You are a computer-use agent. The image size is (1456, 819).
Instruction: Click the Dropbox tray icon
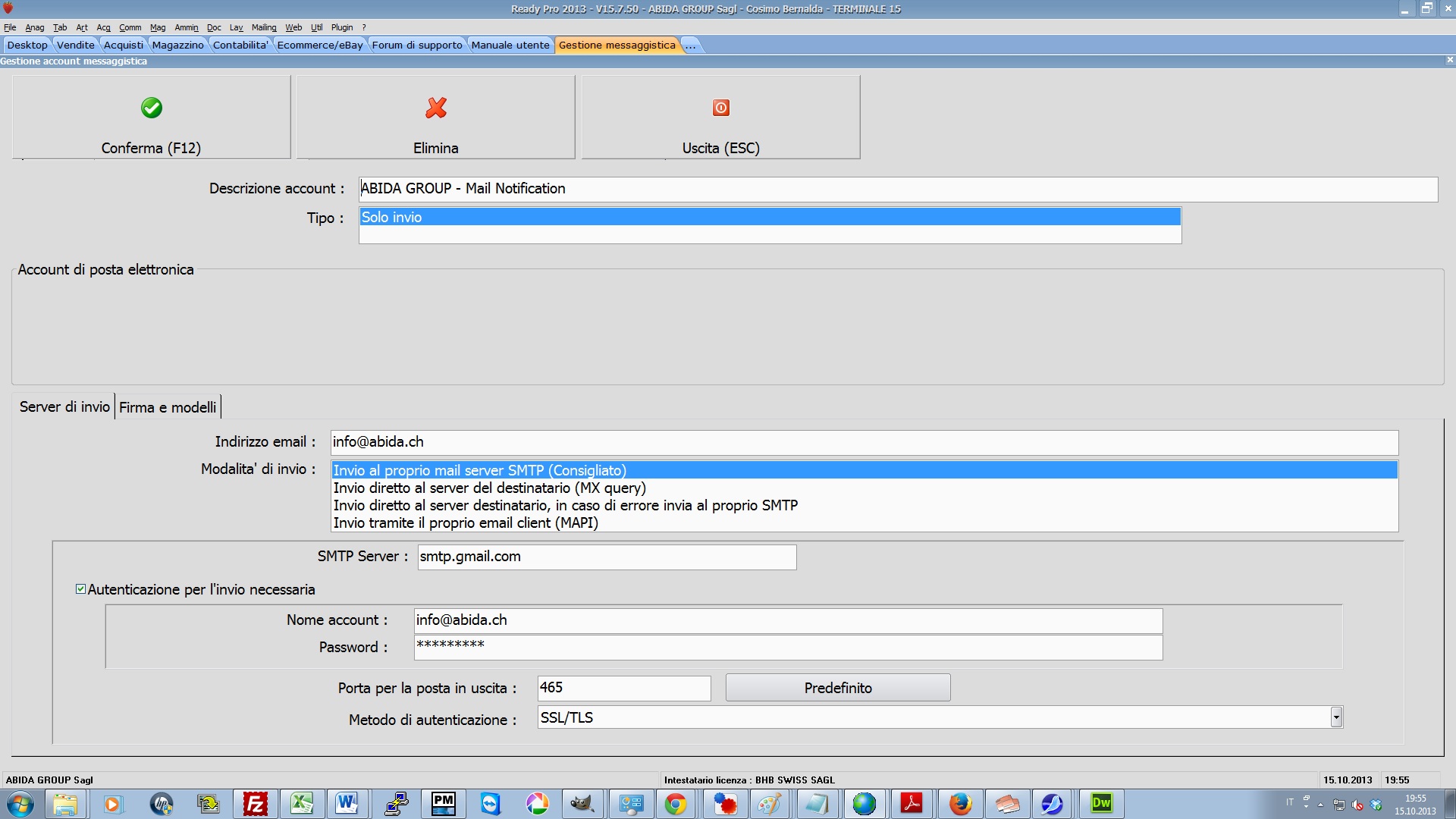(x=1376, y=805)
